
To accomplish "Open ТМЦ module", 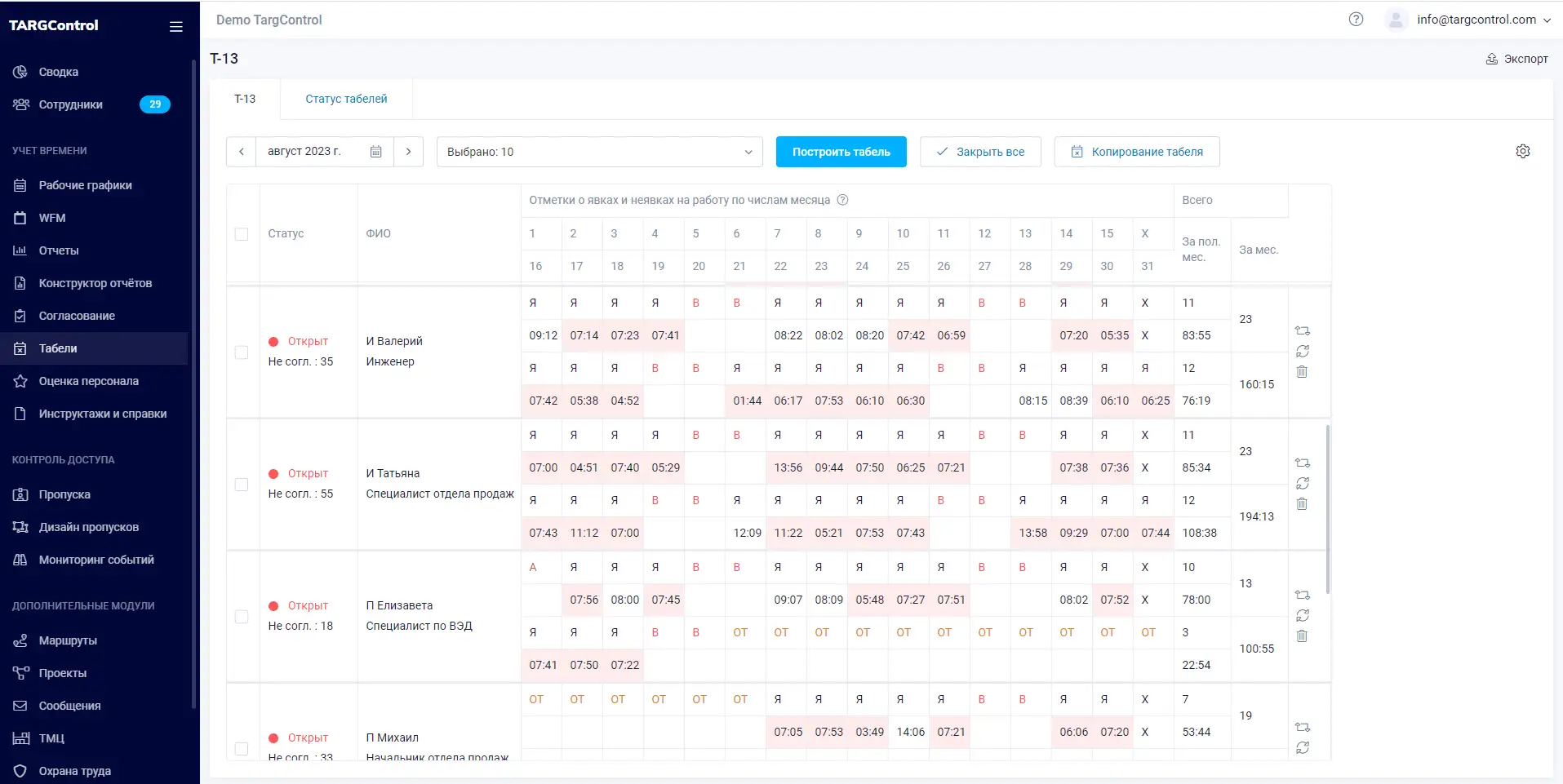I will (94, 738).
